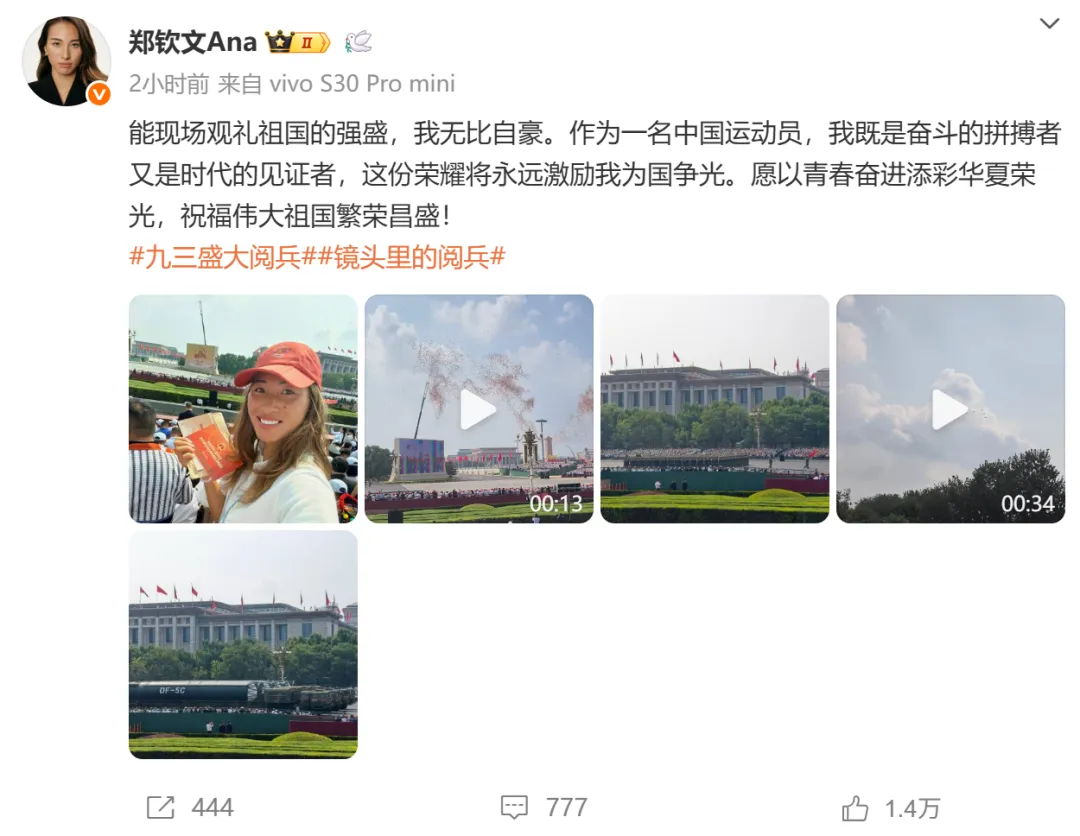Click the repost share icon
Screen dimensions: 1080x836
[x=160, y=807]
